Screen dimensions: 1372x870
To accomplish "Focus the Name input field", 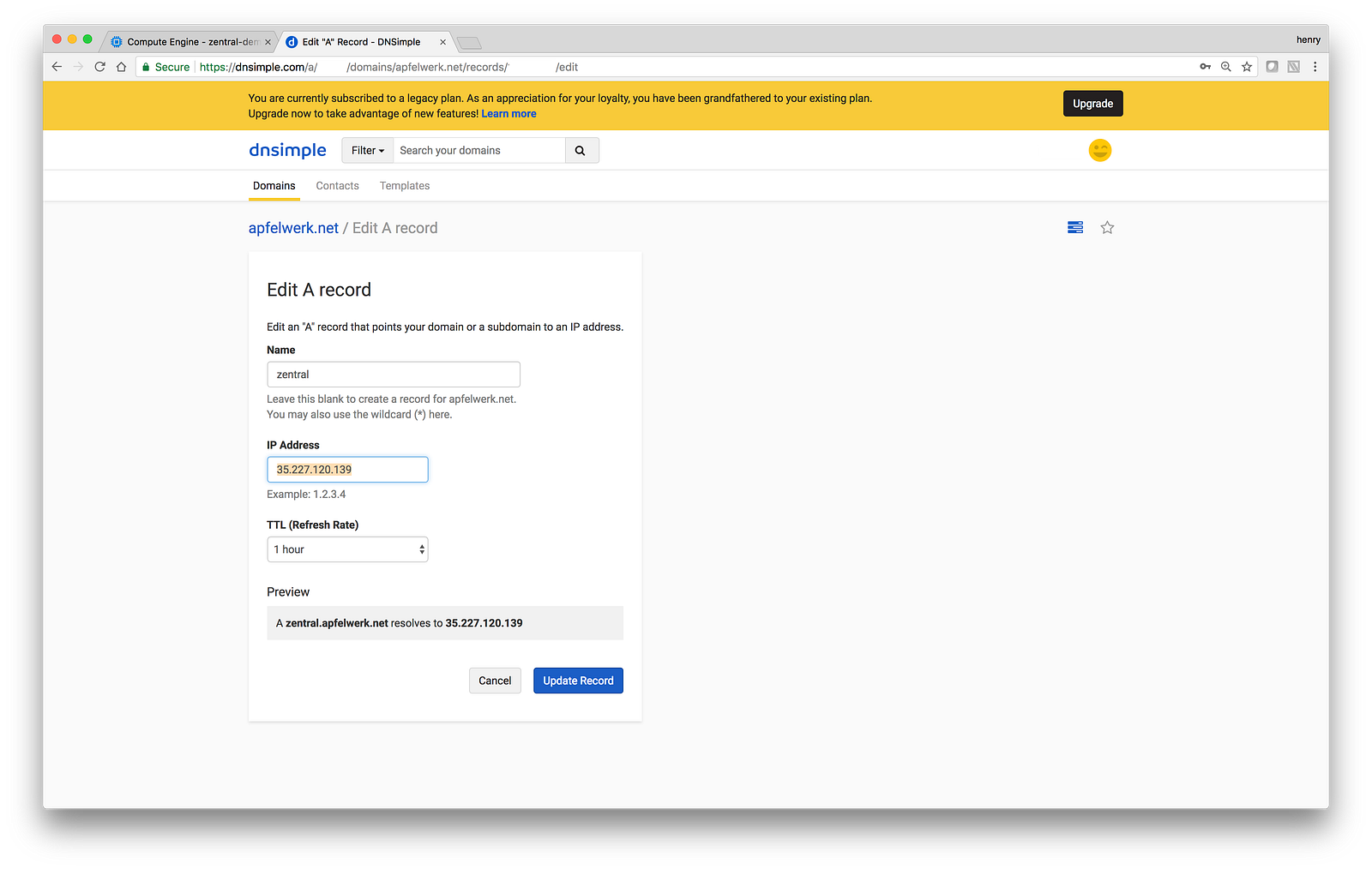I will point(394,375).
